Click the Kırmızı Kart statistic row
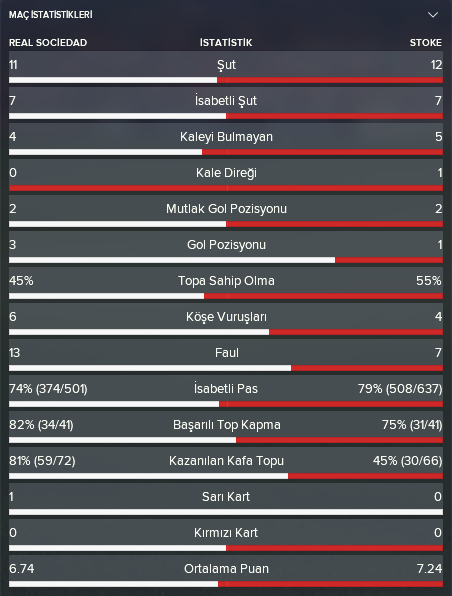 226,536
